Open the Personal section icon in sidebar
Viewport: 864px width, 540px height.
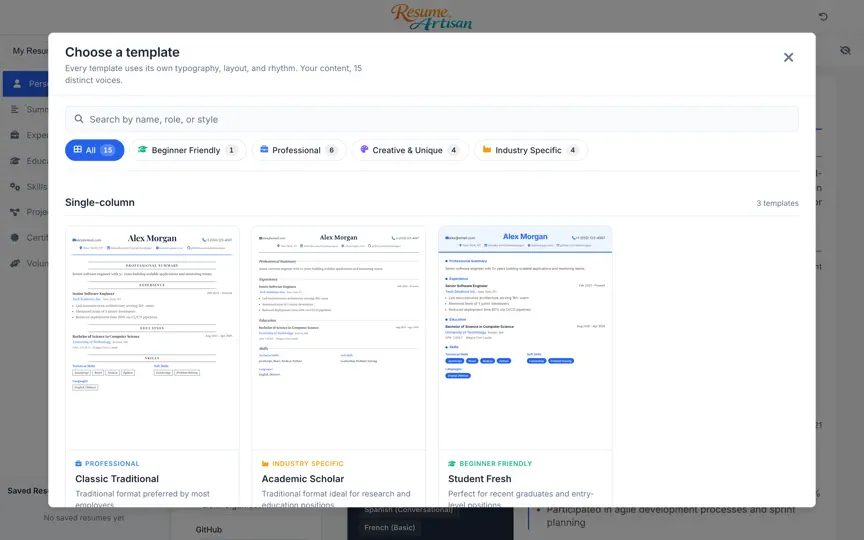[x=17, y=83]
